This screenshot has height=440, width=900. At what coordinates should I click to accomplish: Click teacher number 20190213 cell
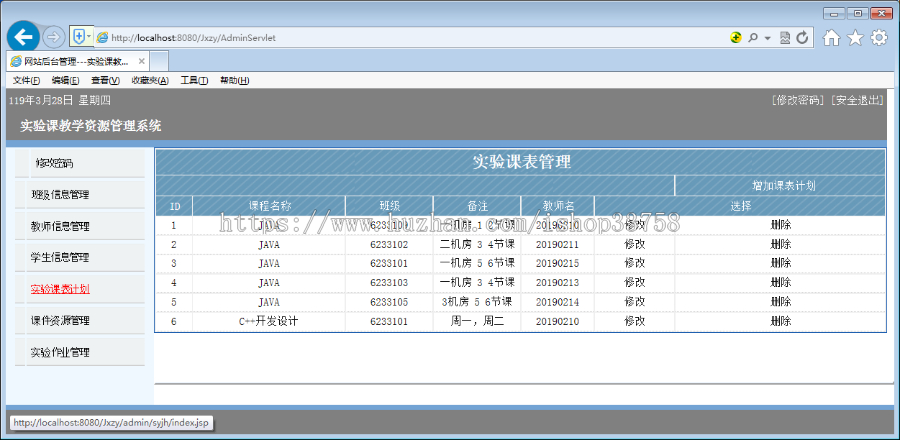click(x=557, y=282)
